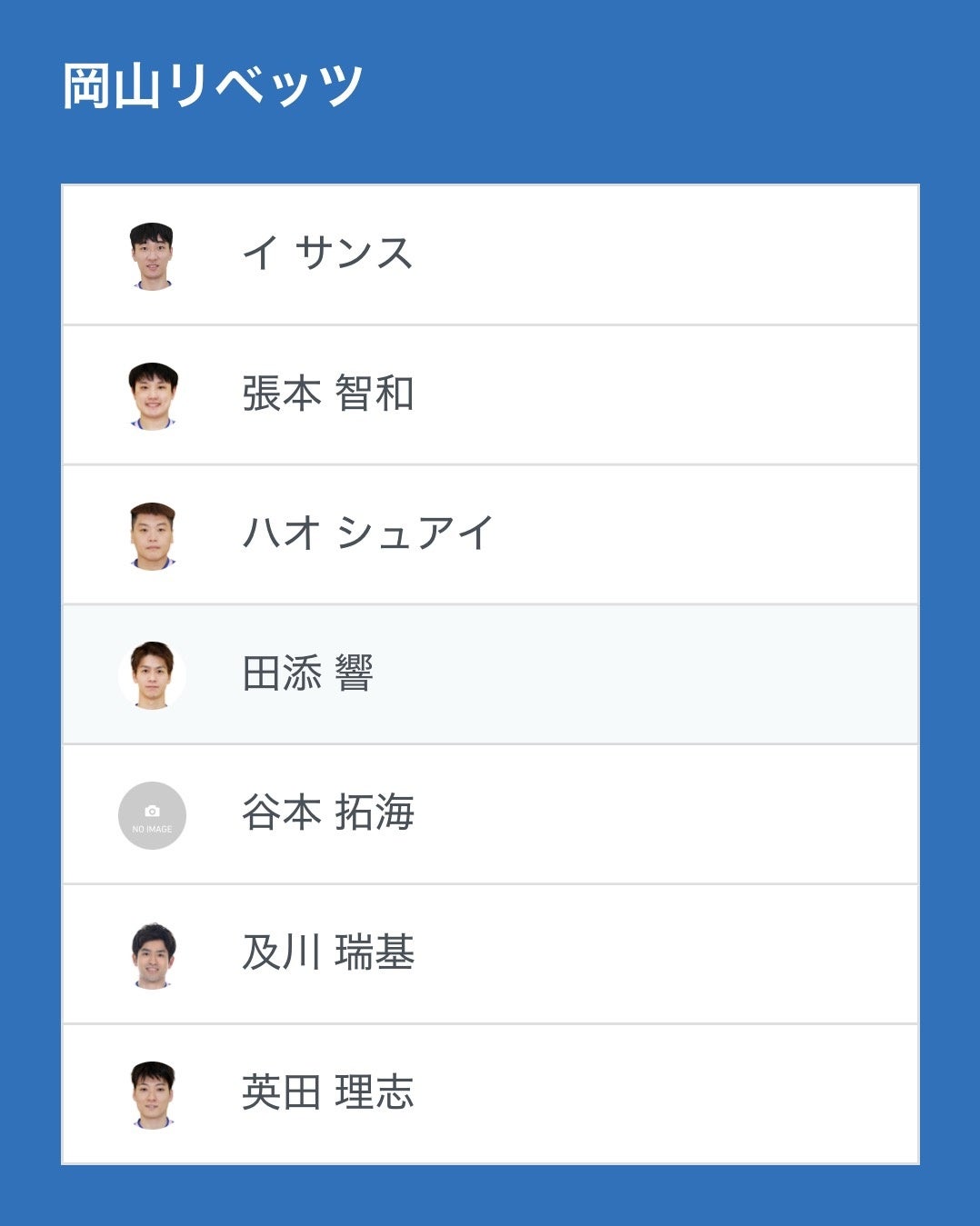
Task: Select the ハオ シュアイ avatar image
Action: pos(152,535)
